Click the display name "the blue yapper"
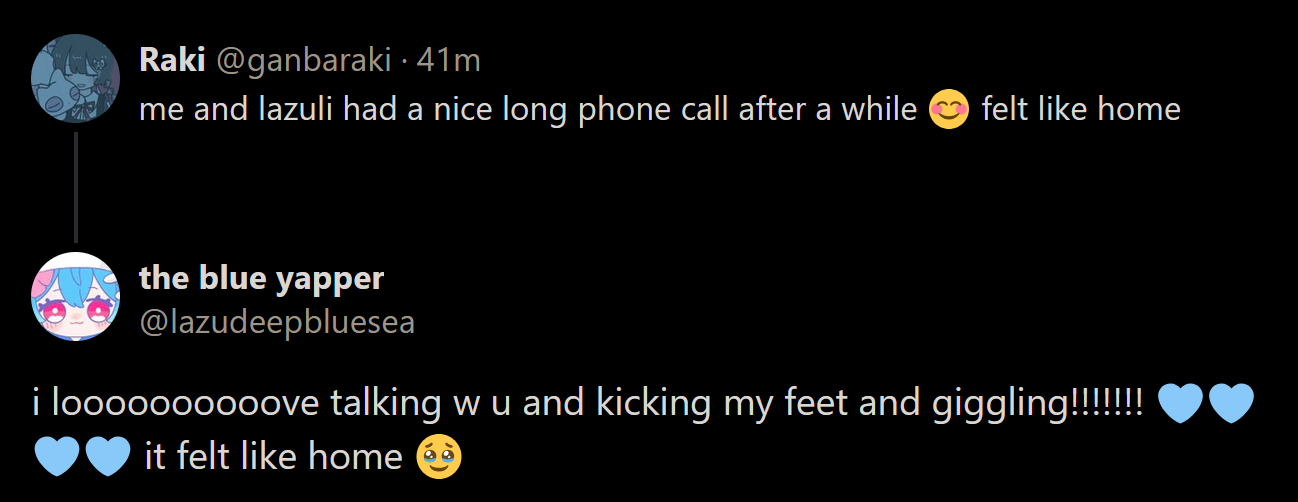Image resolution: width=1298 pixels, height=502 pixels. 261,278
